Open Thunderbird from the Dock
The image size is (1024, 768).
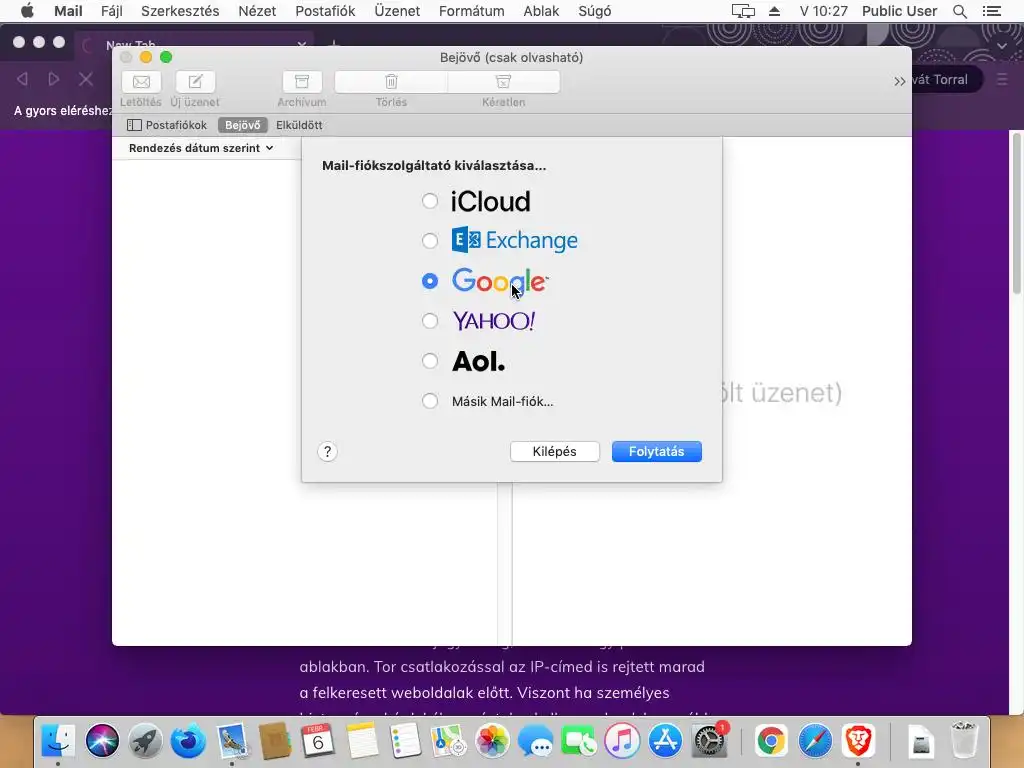coord(188,741)
